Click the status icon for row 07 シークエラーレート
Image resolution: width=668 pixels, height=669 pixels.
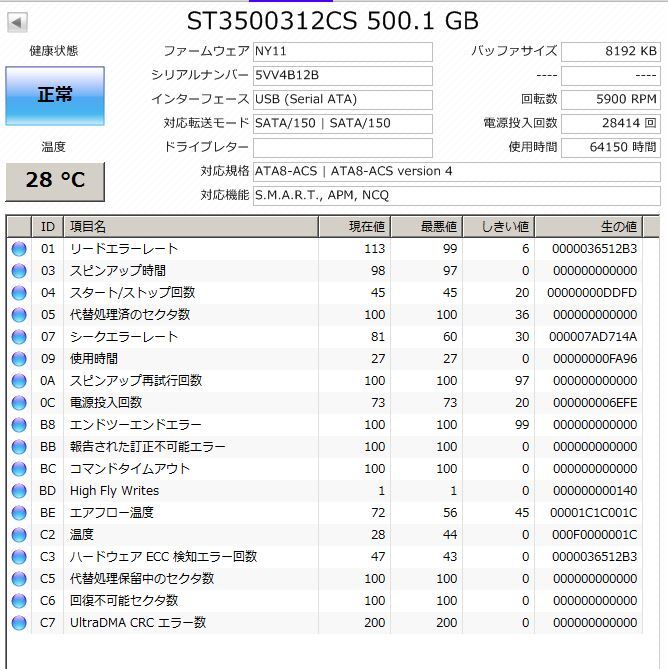click(19, 337)
